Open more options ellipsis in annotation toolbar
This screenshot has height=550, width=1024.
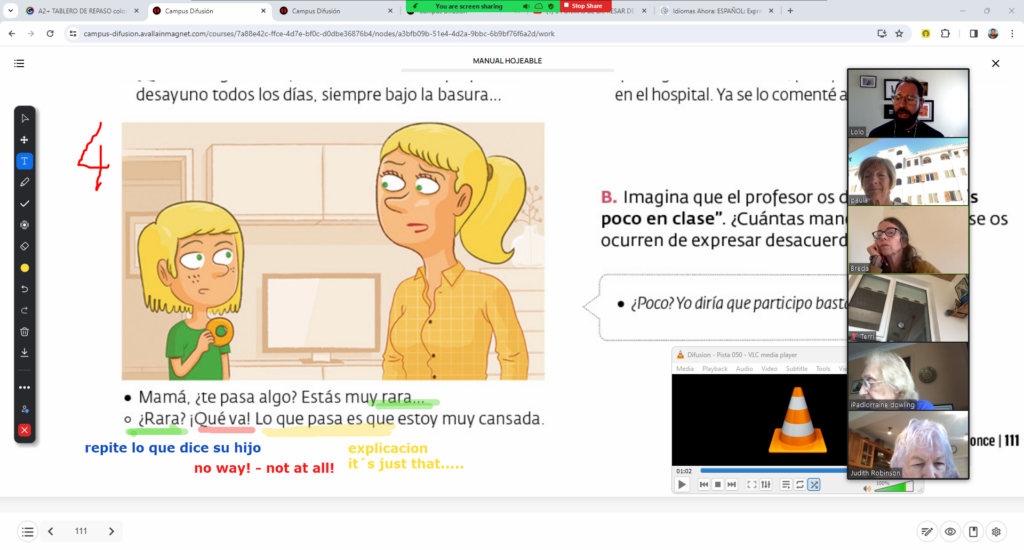[24, 387]
